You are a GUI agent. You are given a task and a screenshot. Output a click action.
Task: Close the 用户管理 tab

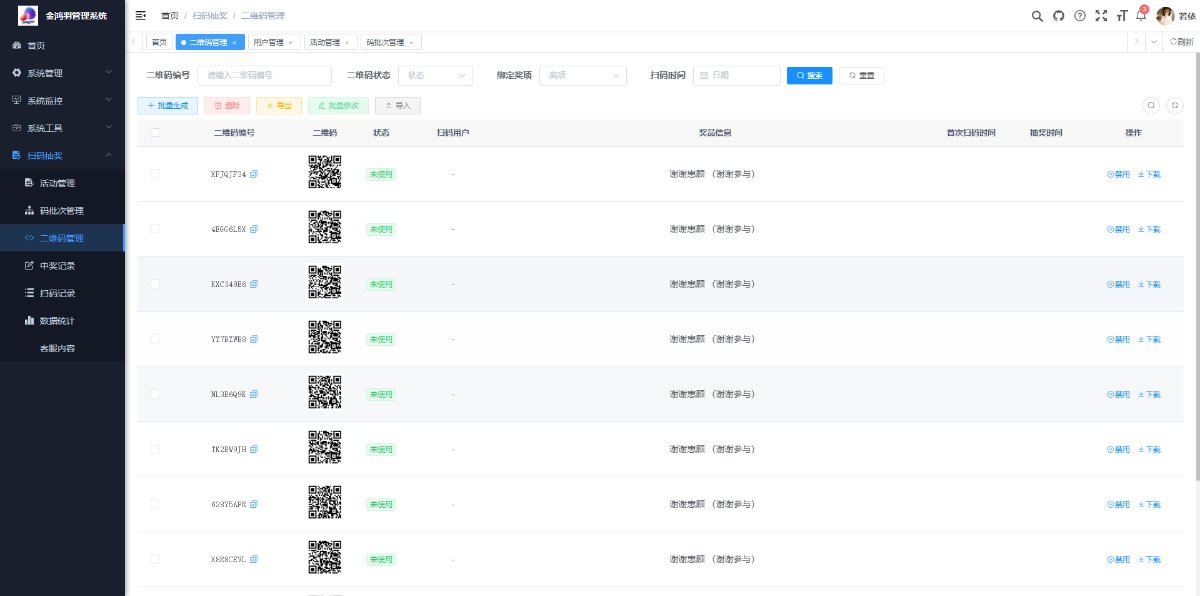(x=290, y=42)
